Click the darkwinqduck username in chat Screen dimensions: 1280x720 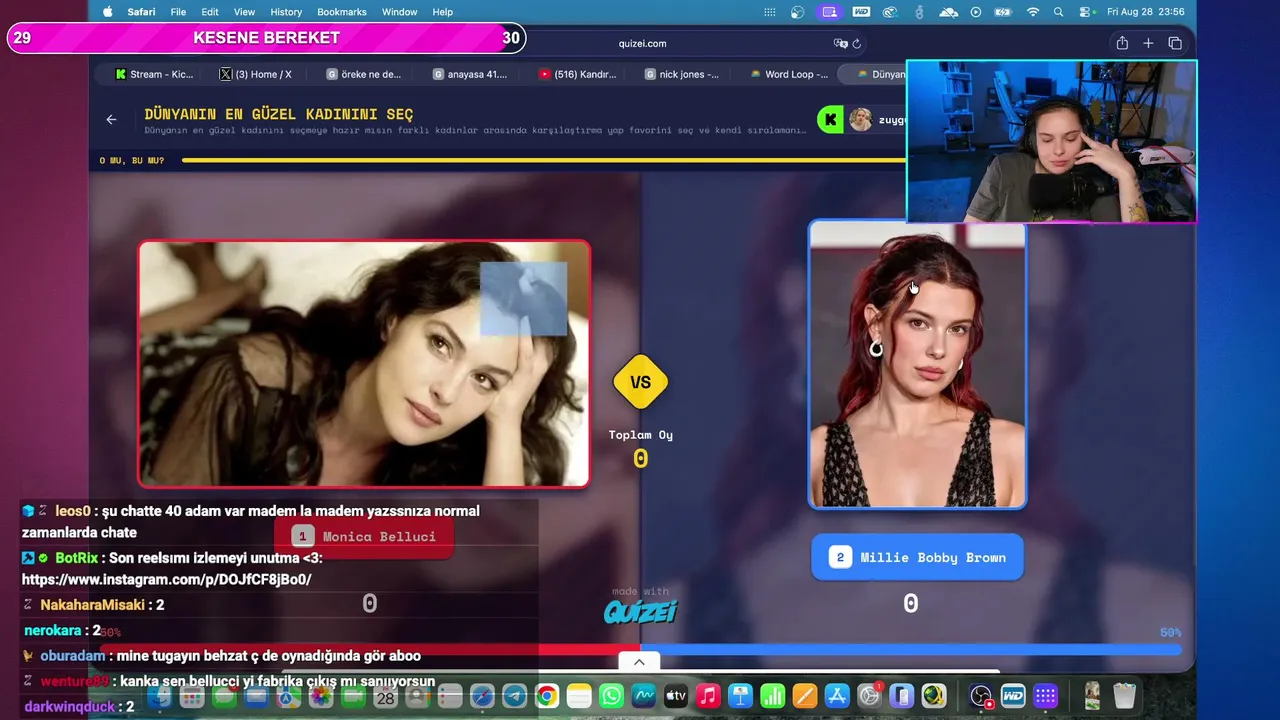(x=69, y=707)
